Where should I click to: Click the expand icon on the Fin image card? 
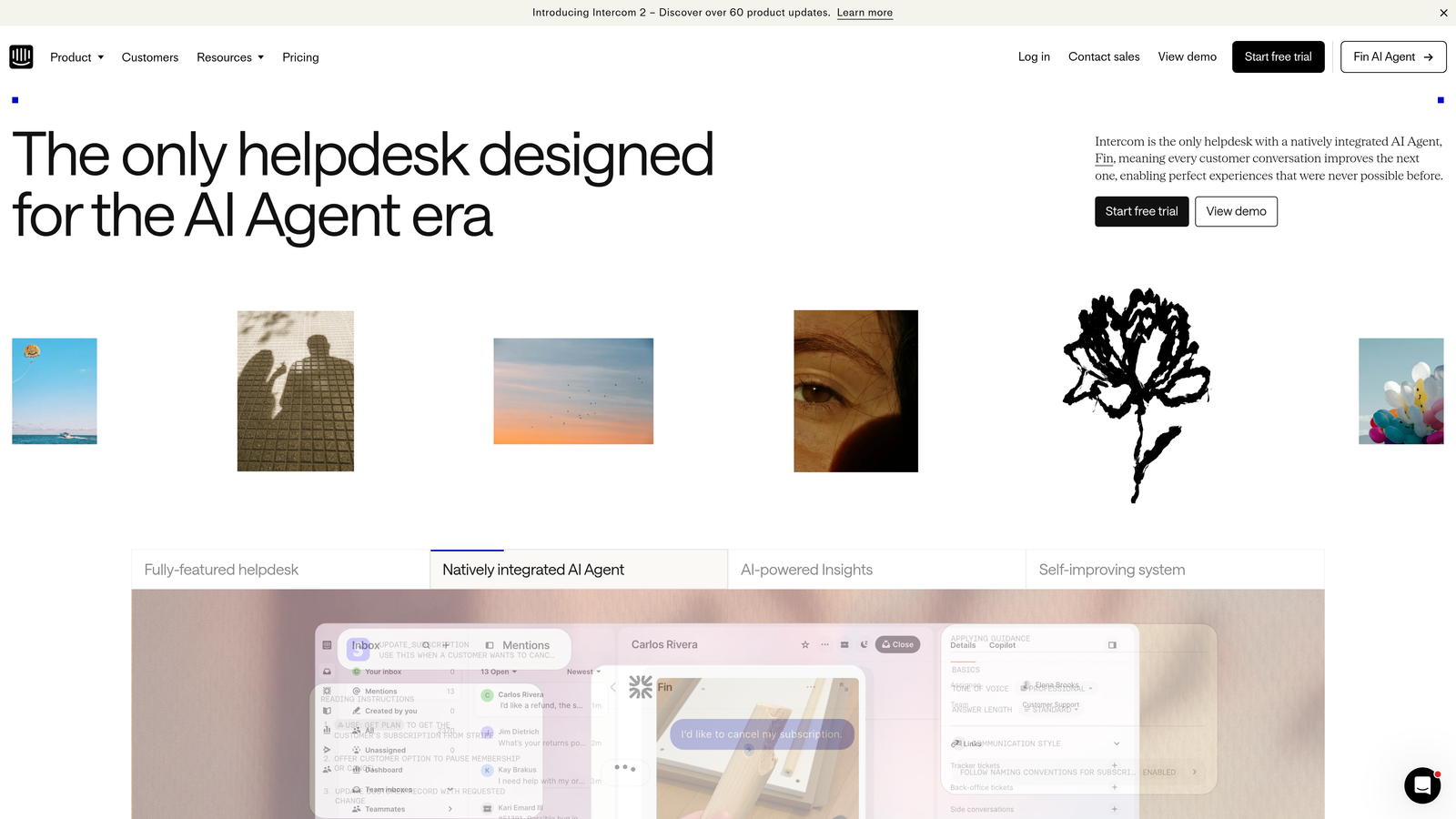844,687
